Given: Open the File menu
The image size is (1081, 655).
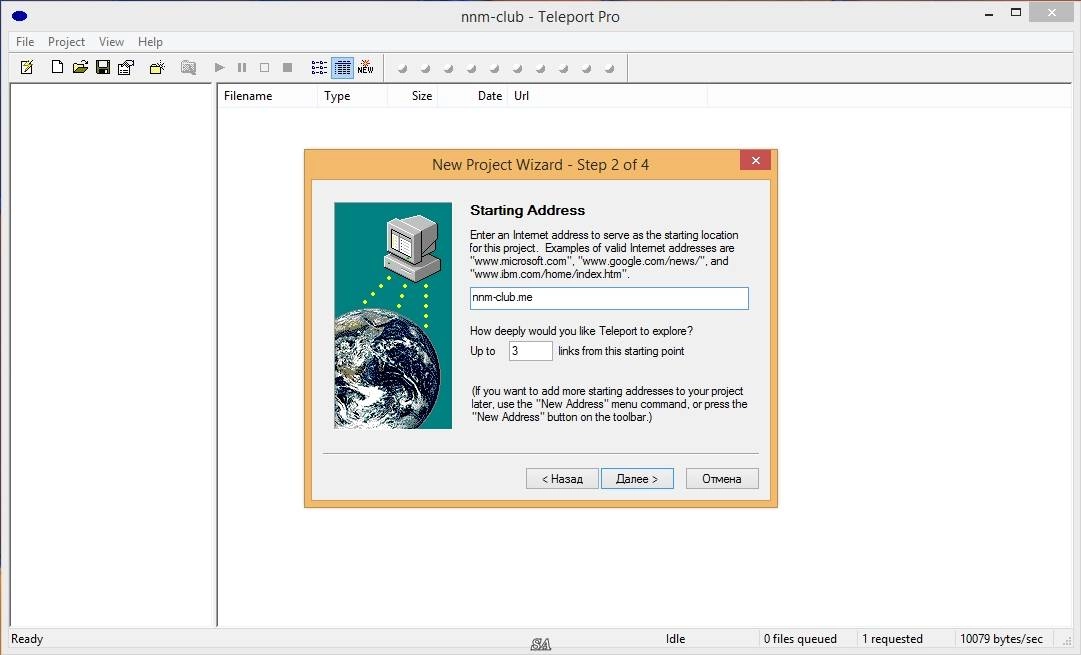Looking at the screenshot, I should (25, 41).
